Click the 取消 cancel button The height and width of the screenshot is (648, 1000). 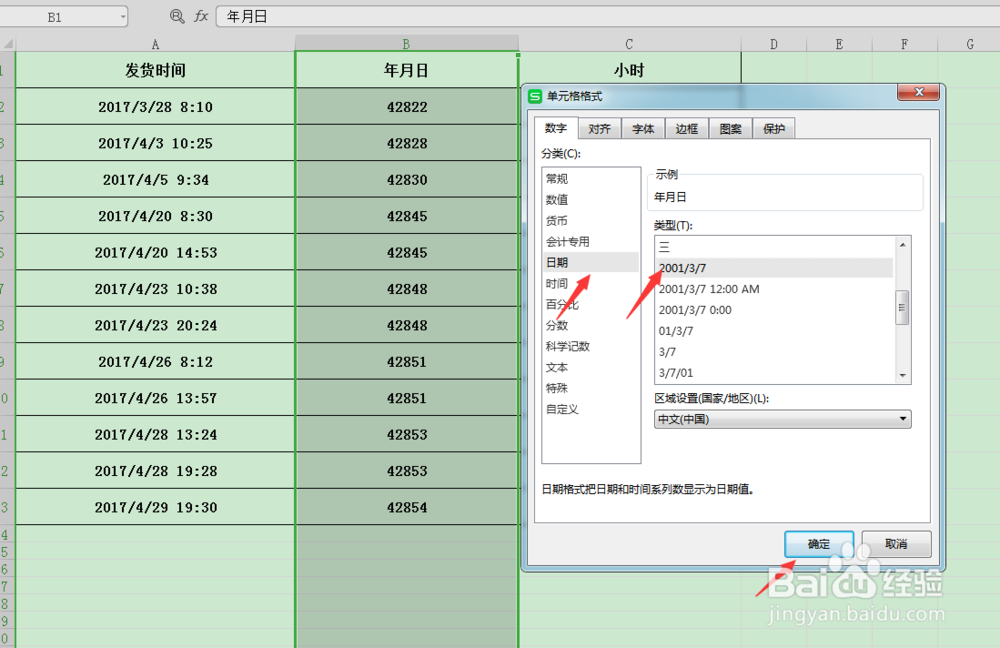tap(895, 543)
